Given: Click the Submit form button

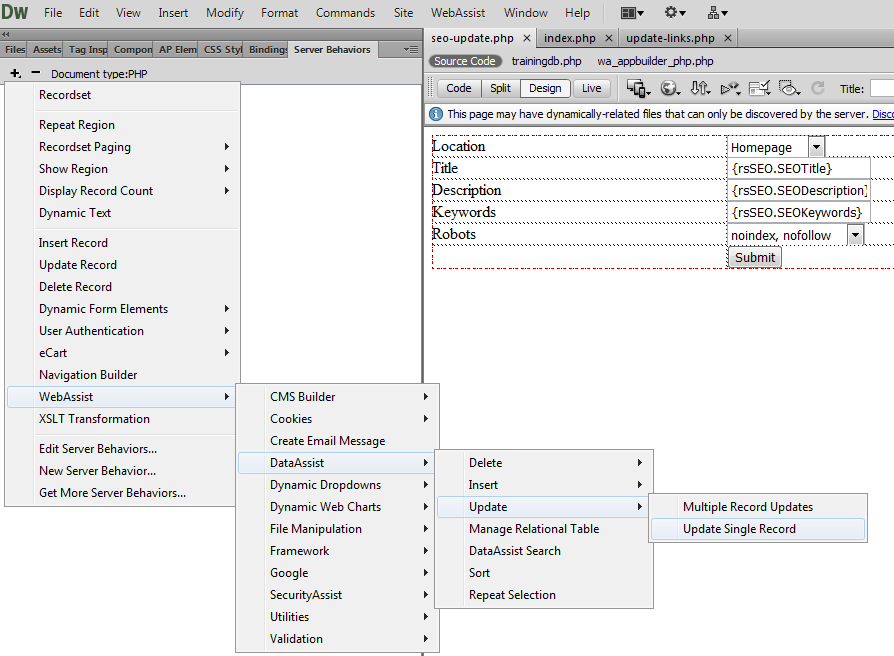Looking at the screenshot, I should 755,258.
